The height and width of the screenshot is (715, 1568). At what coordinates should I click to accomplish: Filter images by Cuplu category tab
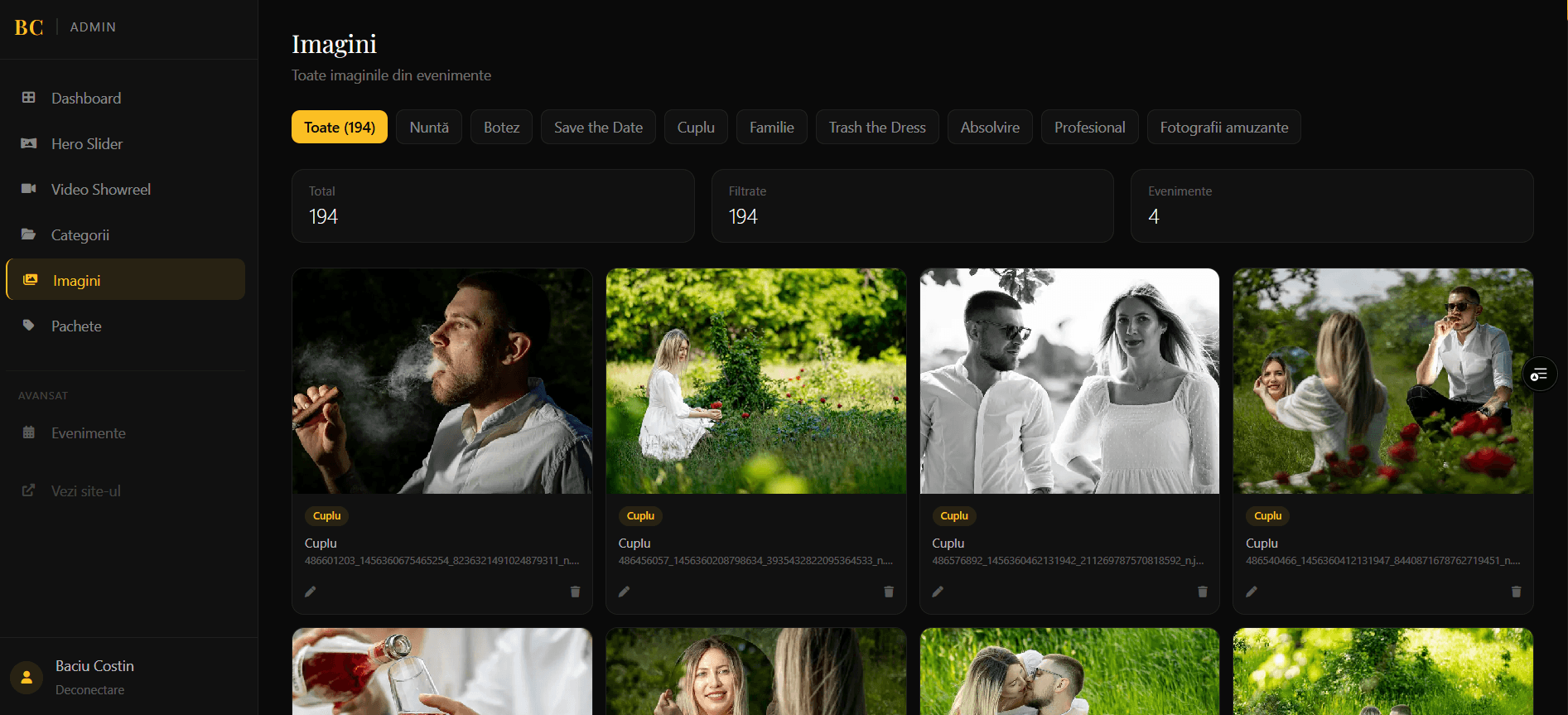[696, 127]
